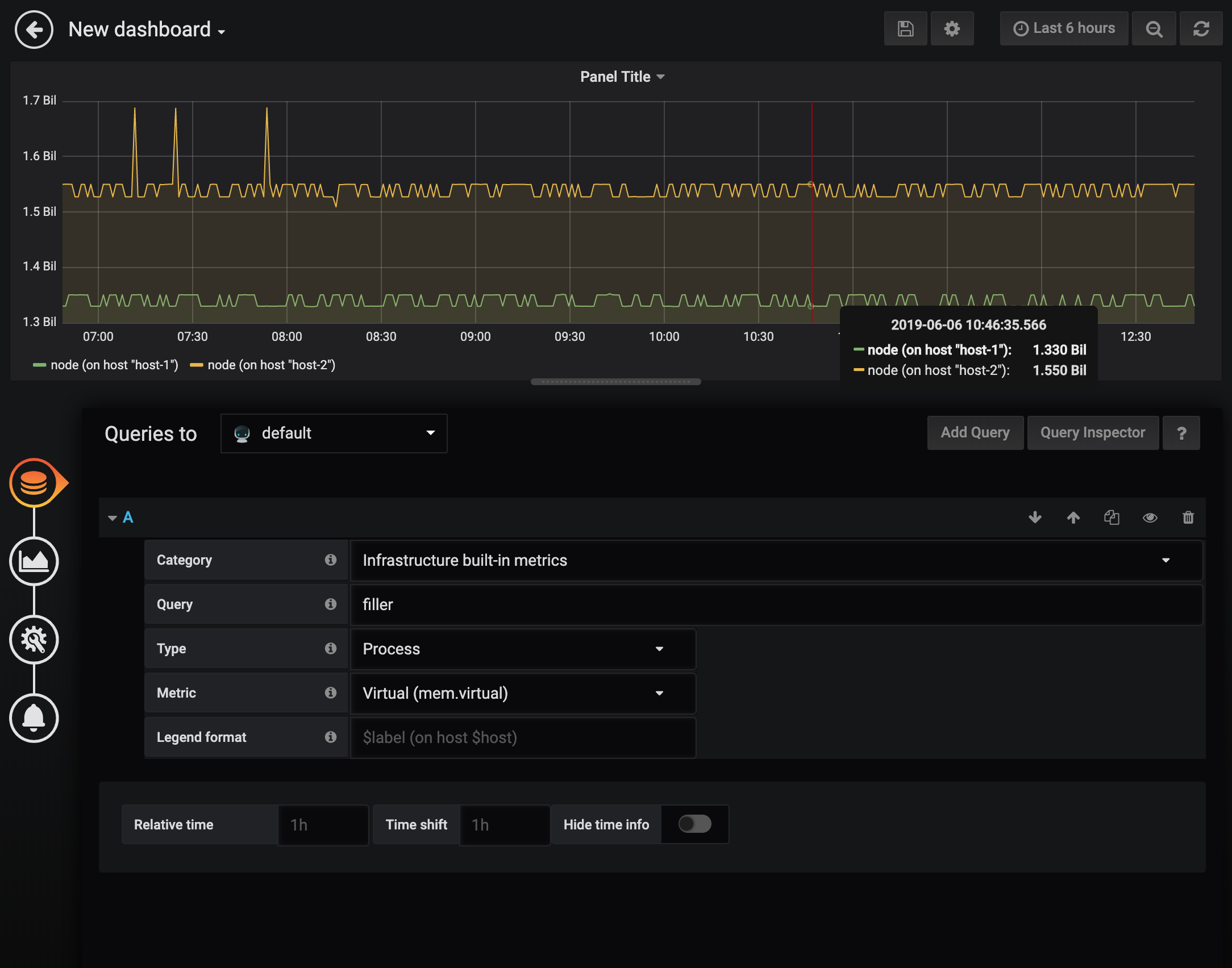
Task: Duplicate query A with copy icon
Action: point(1112,518)
